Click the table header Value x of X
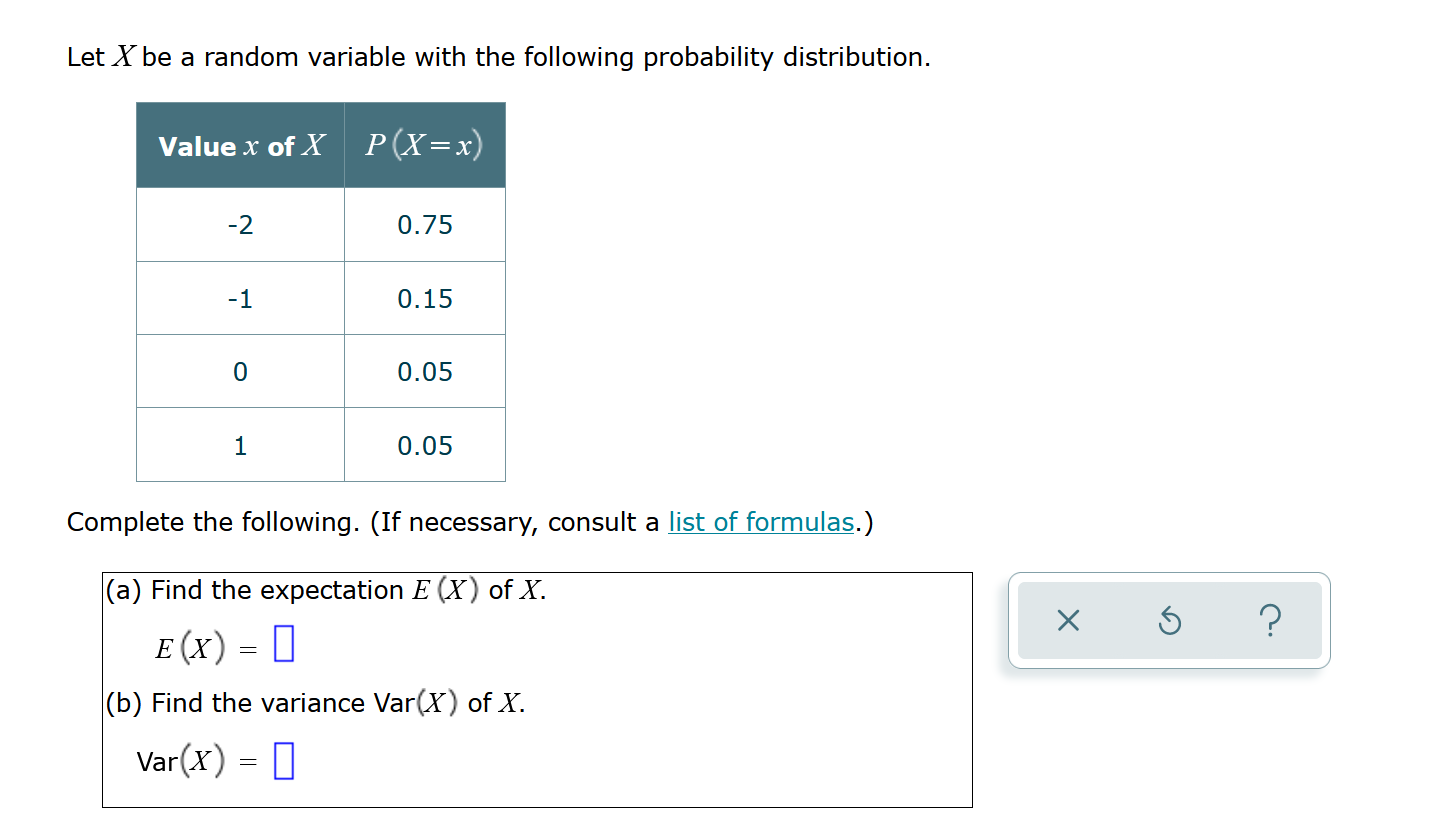This screenshot has width=1447, height=827. coord(239,145)
